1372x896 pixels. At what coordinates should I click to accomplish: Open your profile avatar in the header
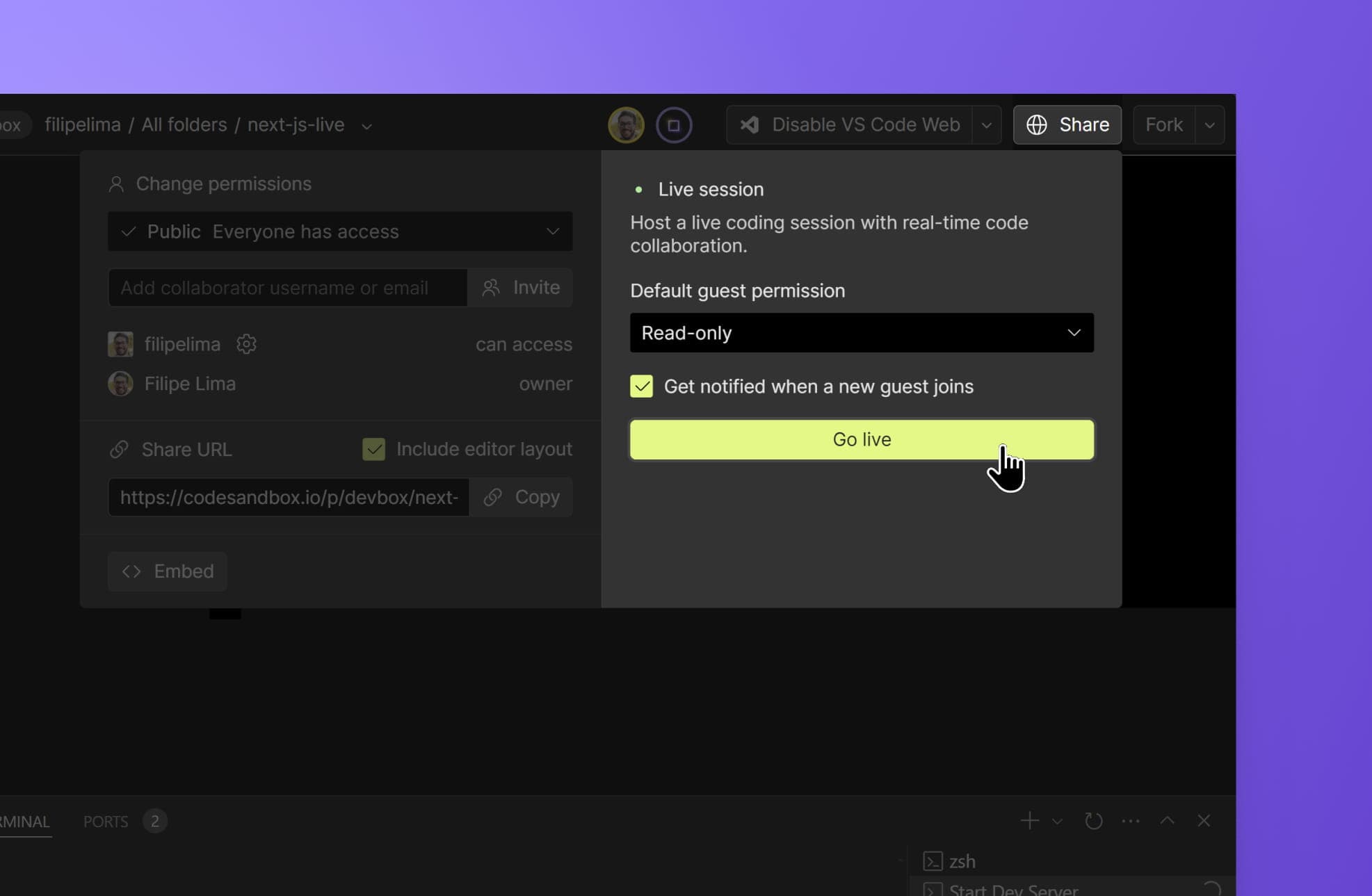point(625,124)
